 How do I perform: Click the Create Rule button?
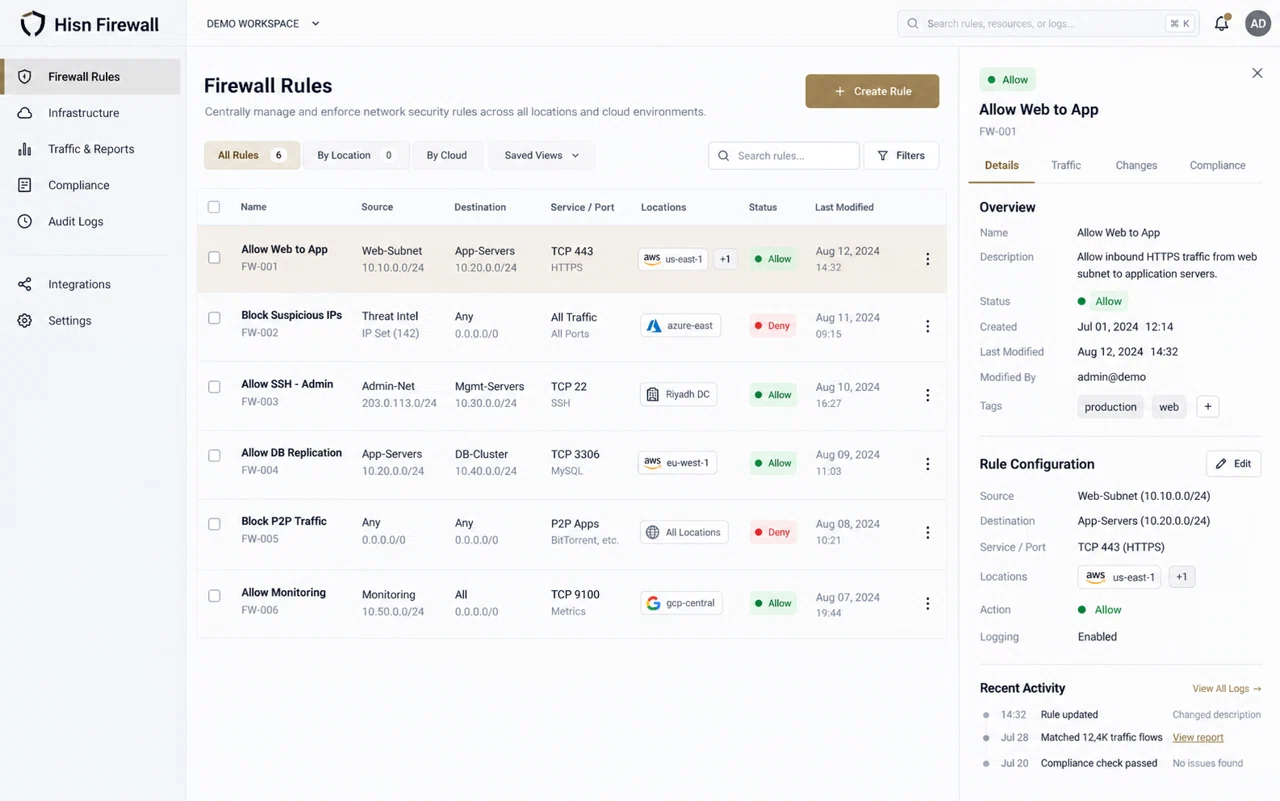click(x=872, y=91)
